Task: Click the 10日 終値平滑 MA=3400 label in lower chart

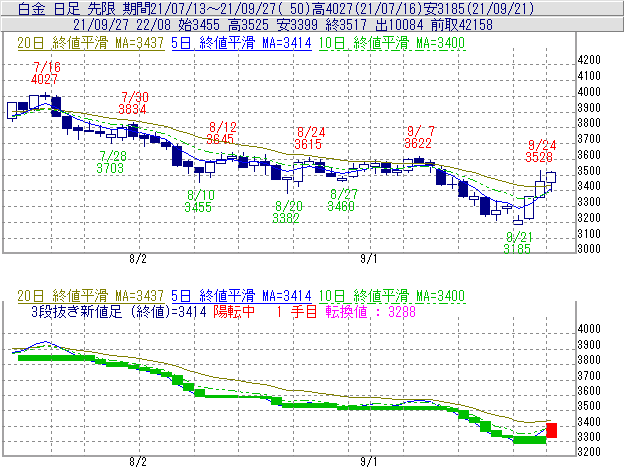Action: pos(392,296)
